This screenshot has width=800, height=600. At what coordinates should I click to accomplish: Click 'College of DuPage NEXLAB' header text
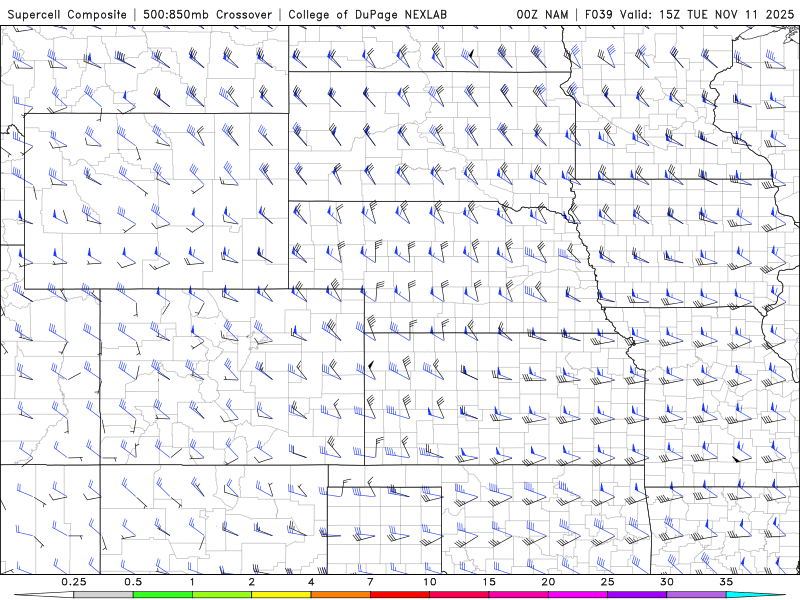click(367, 14)
